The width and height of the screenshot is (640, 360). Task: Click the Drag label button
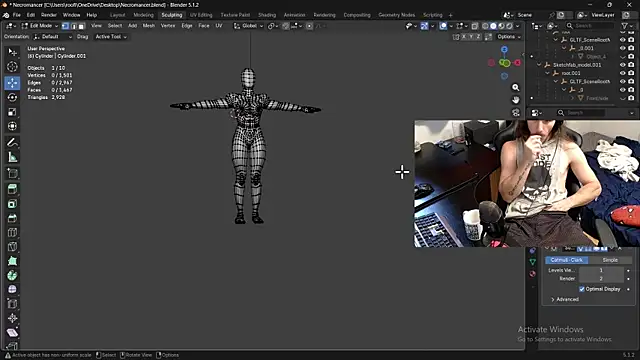pyautogui.click(x=82, y=37)
